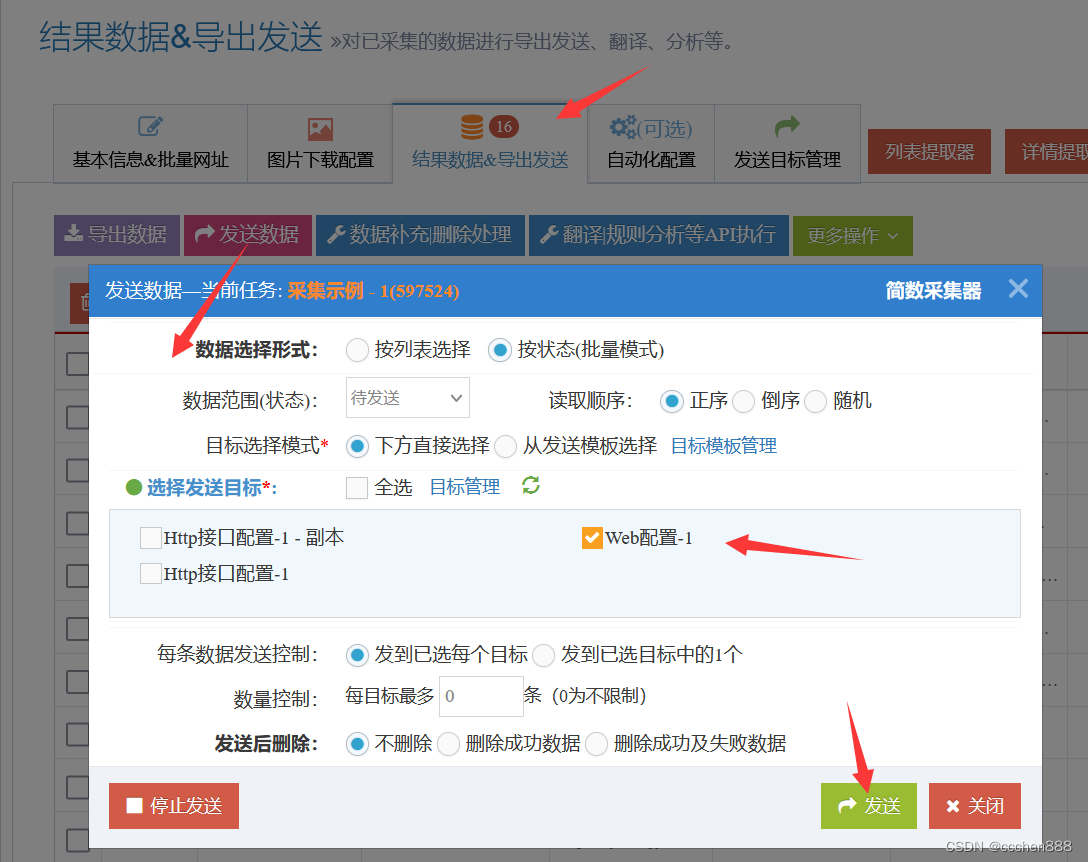
Task: Select 按状态(批量模式) radio option
Action: click(500, 350)
